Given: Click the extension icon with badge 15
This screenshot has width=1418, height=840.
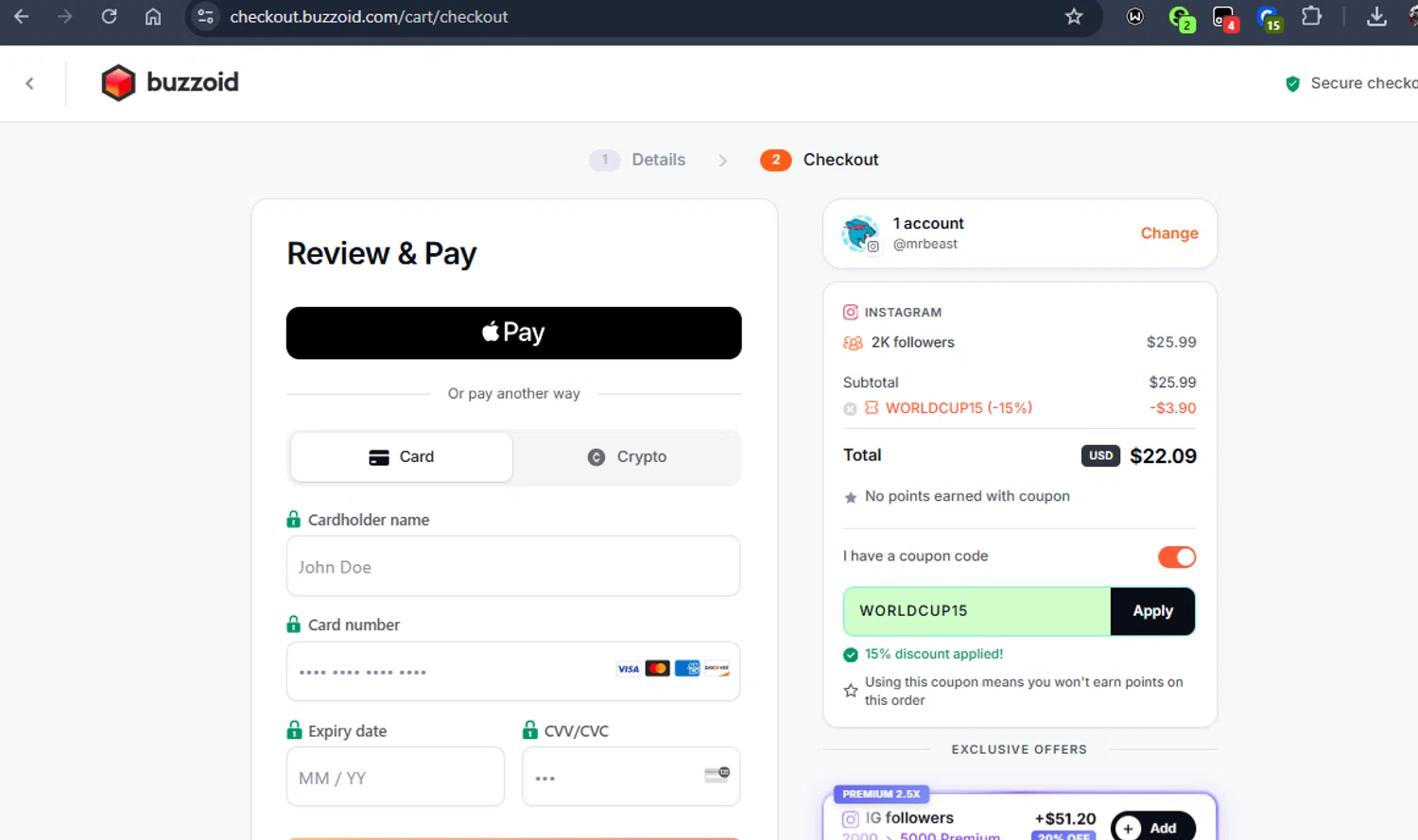Looking at the screenshot, I should [x=1269, y=18].
